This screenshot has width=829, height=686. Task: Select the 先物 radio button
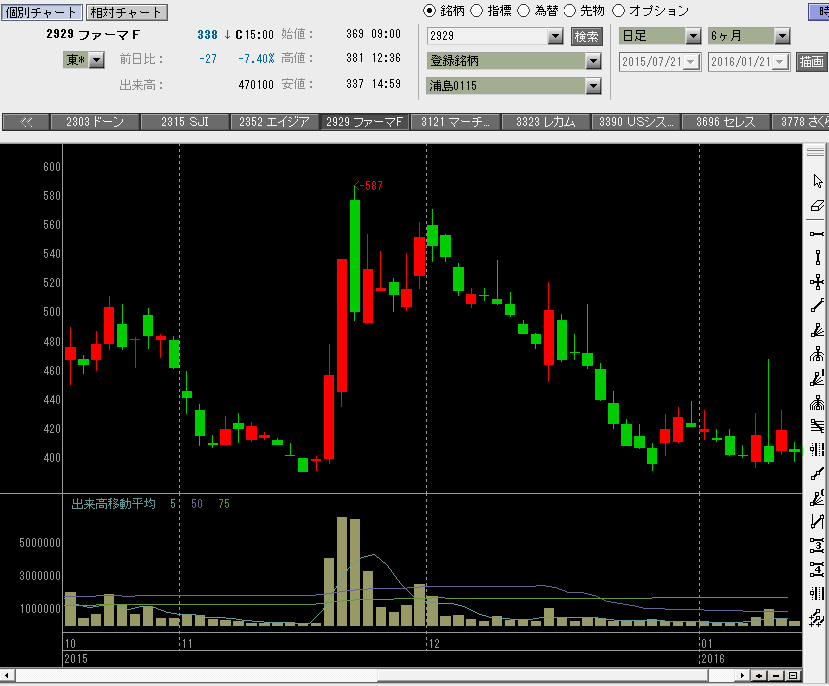tap(569, 11)
